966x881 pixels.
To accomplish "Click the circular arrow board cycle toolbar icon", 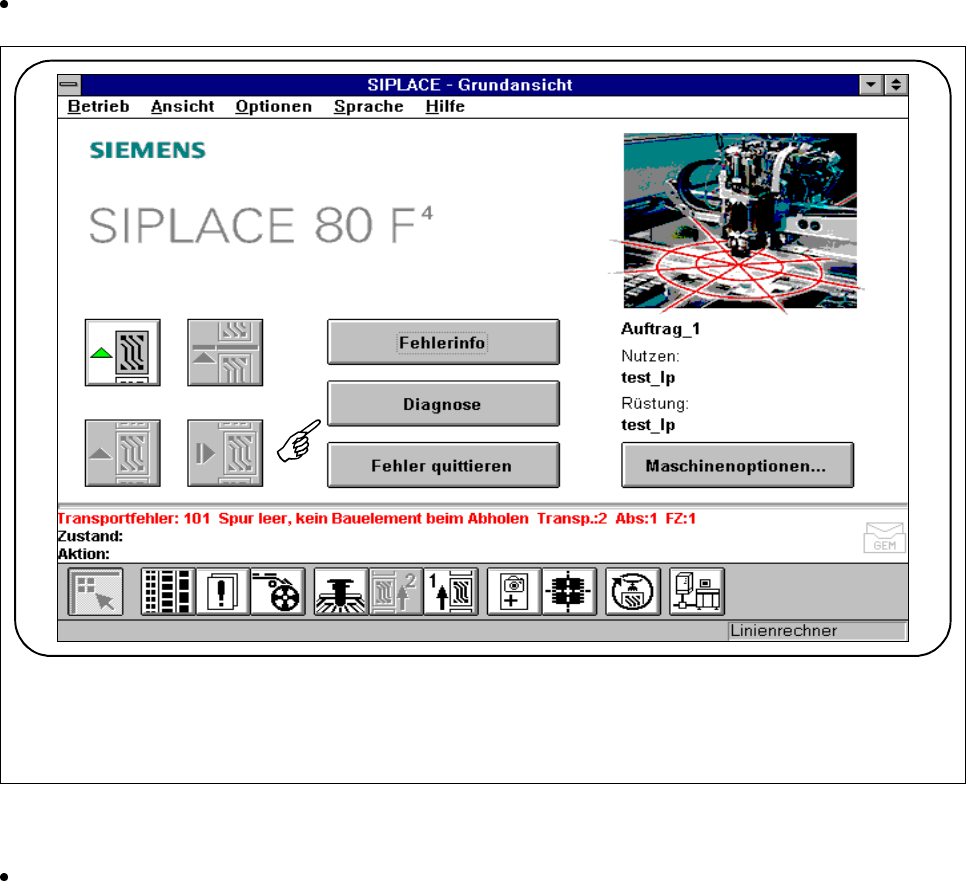I will click(633, 592).
